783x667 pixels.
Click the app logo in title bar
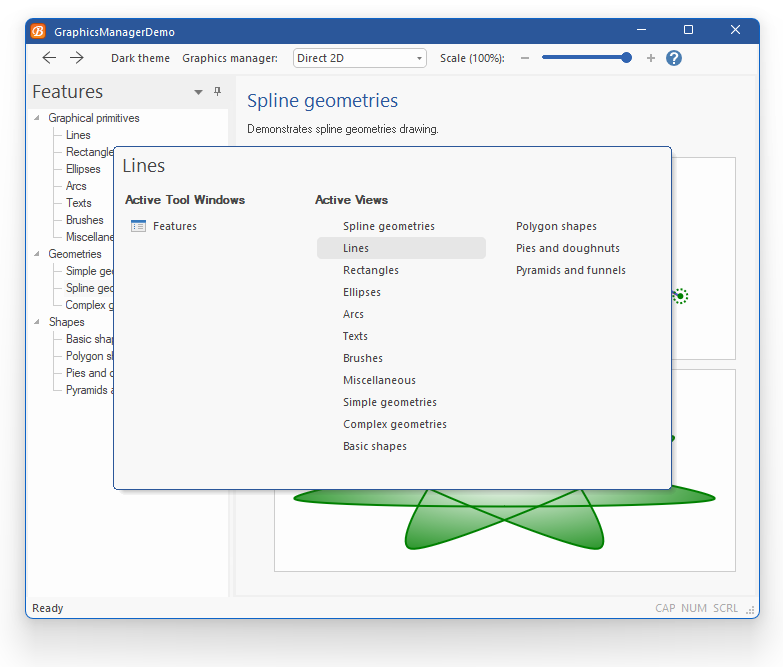(38, 31)
